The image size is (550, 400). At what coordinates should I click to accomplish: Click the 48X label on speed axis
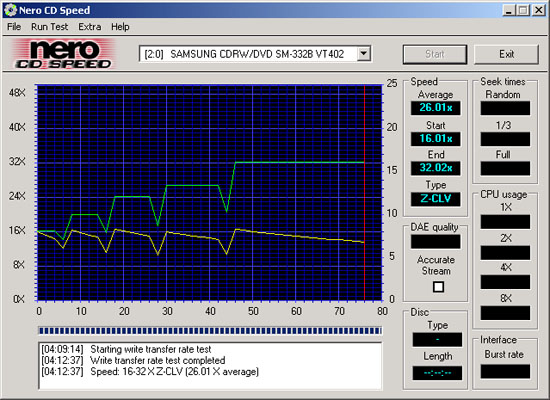click(x=18, y=93)
